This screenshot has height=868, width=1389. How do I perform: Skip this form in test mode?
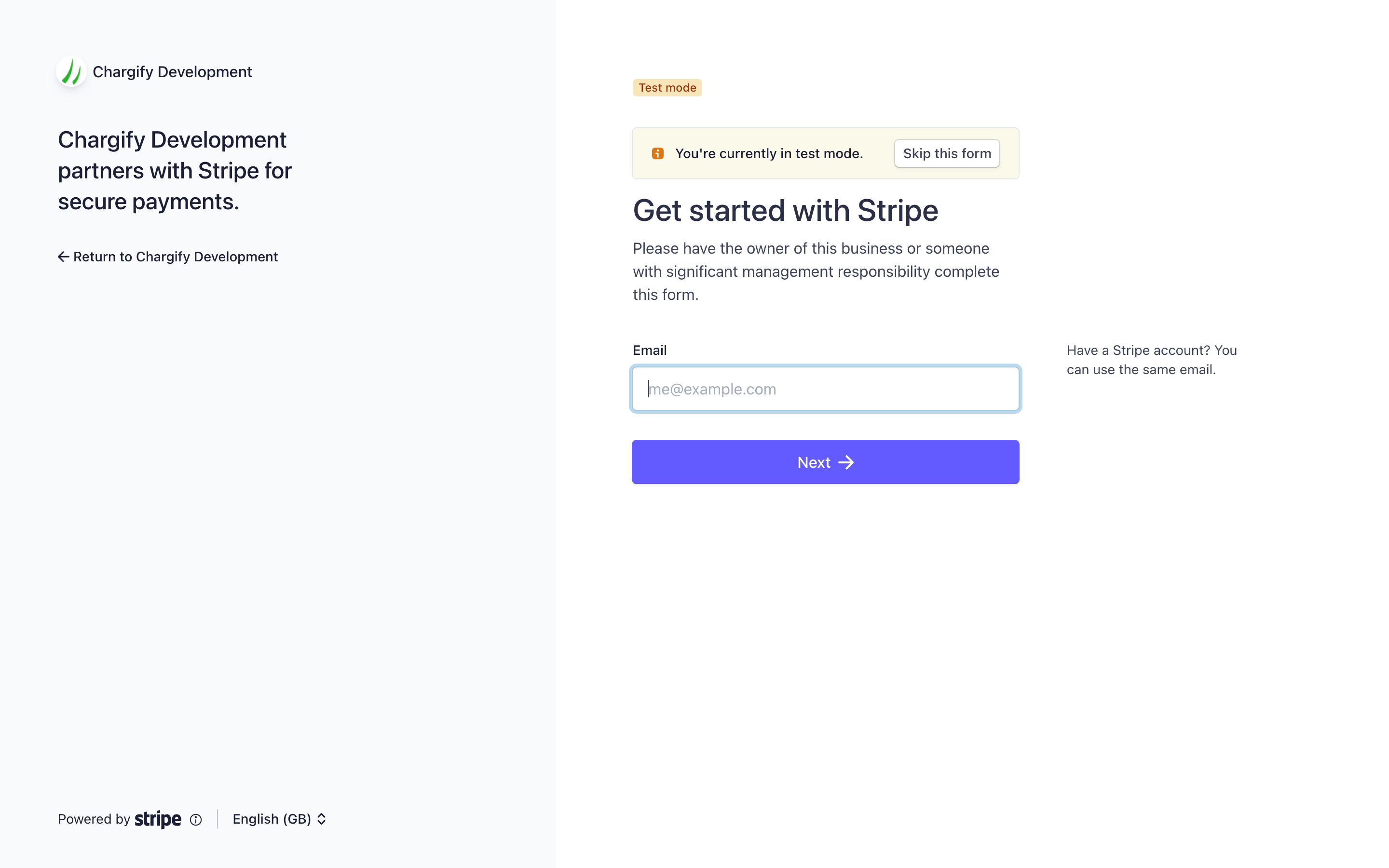click(x=947, y=153)
